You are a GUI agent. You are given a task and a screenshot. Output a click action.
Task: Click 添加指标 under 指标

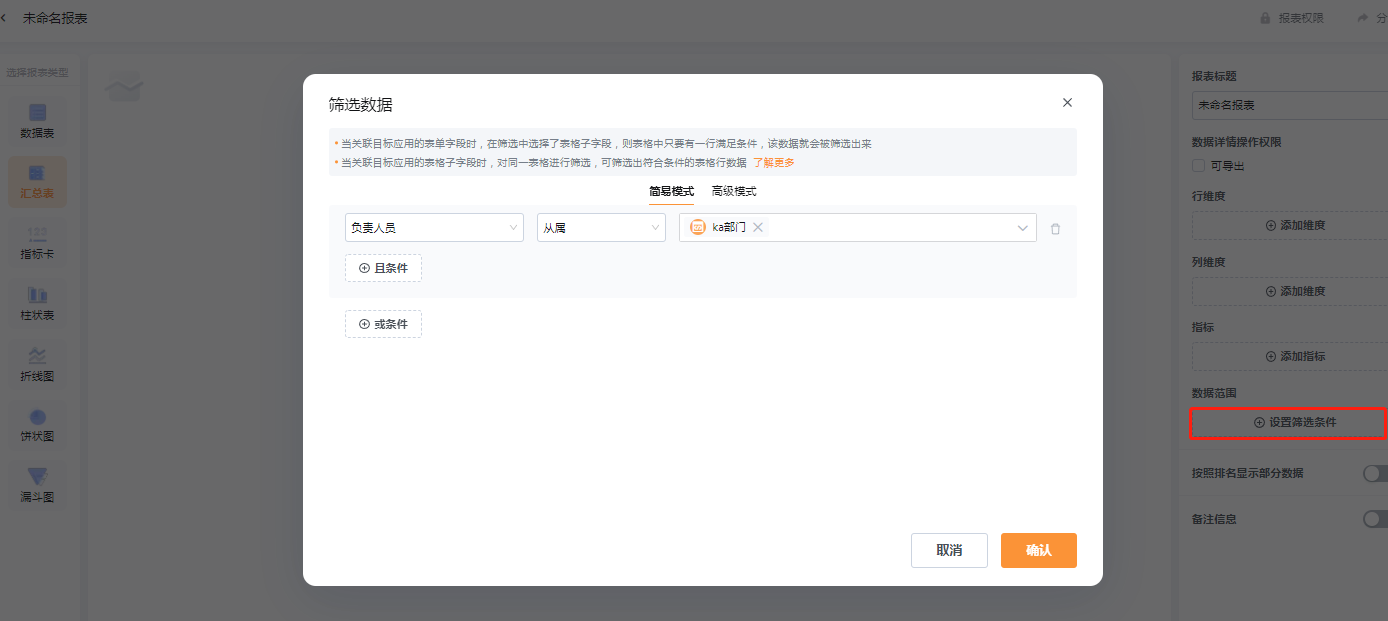[1290, 356]
